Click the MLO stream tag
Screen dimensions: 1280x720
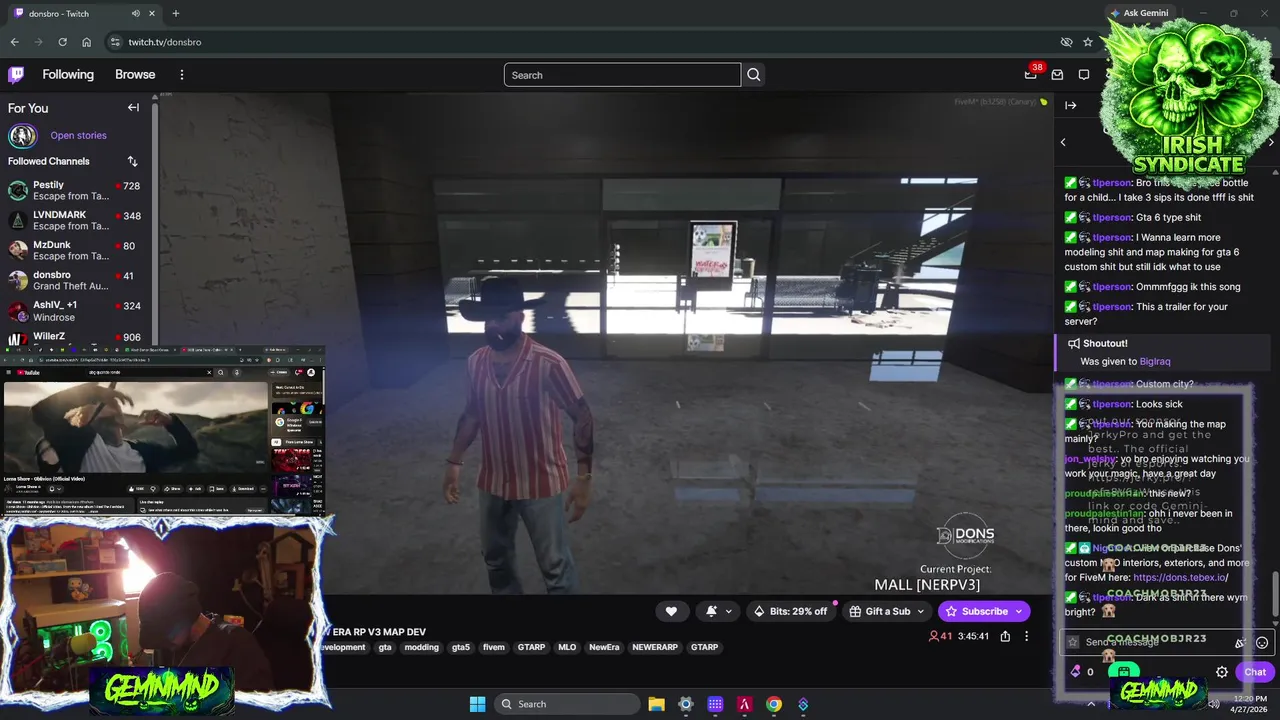(x=567, y=647)
